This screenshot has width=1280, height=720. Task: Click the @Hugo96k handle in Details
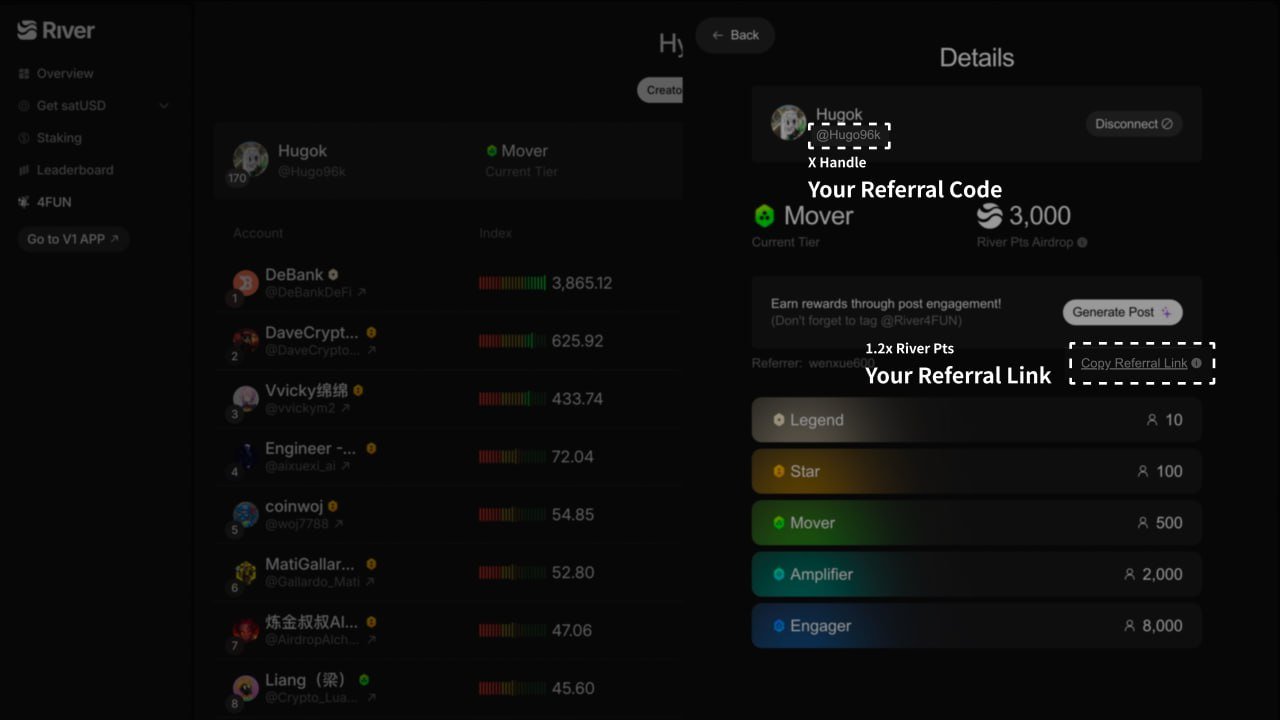848,135
